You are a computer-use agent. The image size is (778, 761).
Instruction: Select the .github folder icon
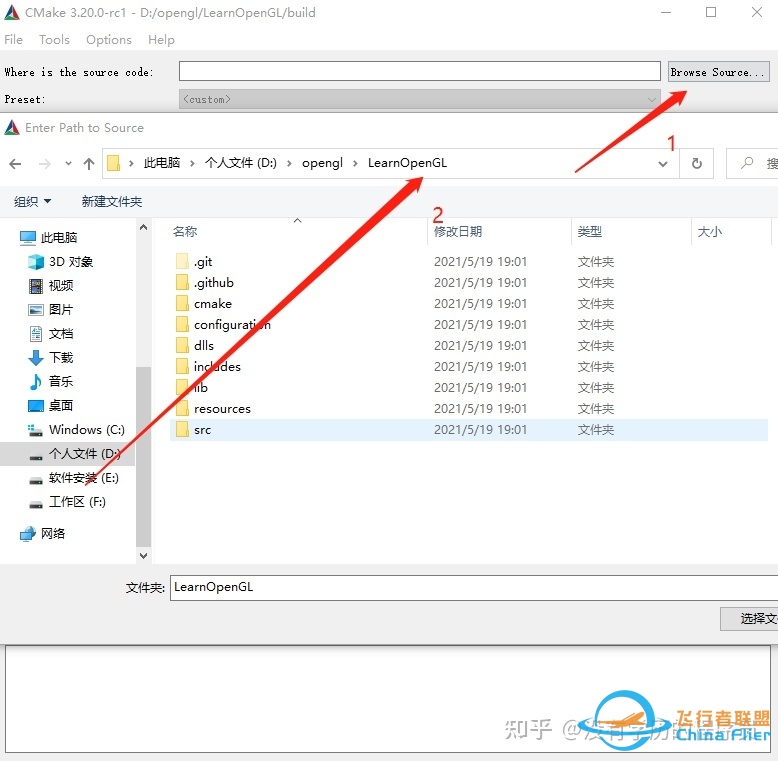point(182,282)
